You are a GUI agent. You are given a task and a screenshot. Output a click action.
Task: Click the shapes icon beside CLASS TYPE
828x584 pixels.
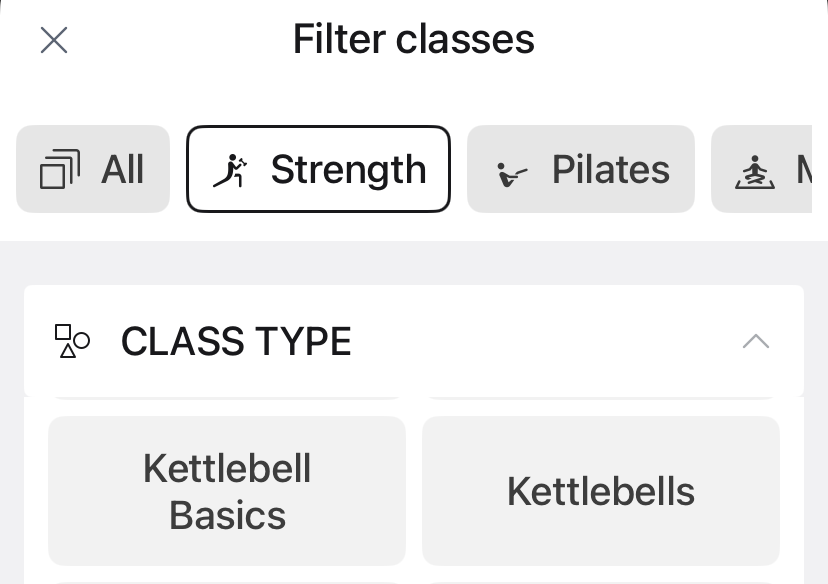[x=72, y=341]
